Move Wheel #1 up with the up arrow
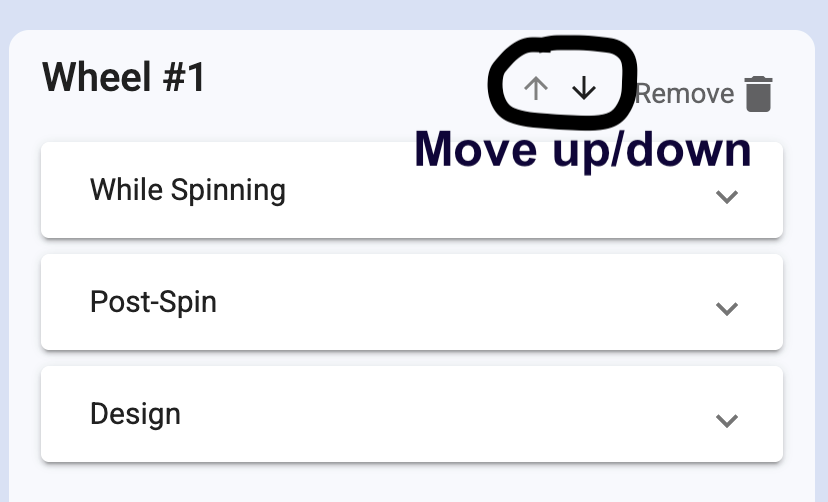This screenshot has height=502, width=828. [536, 89]
